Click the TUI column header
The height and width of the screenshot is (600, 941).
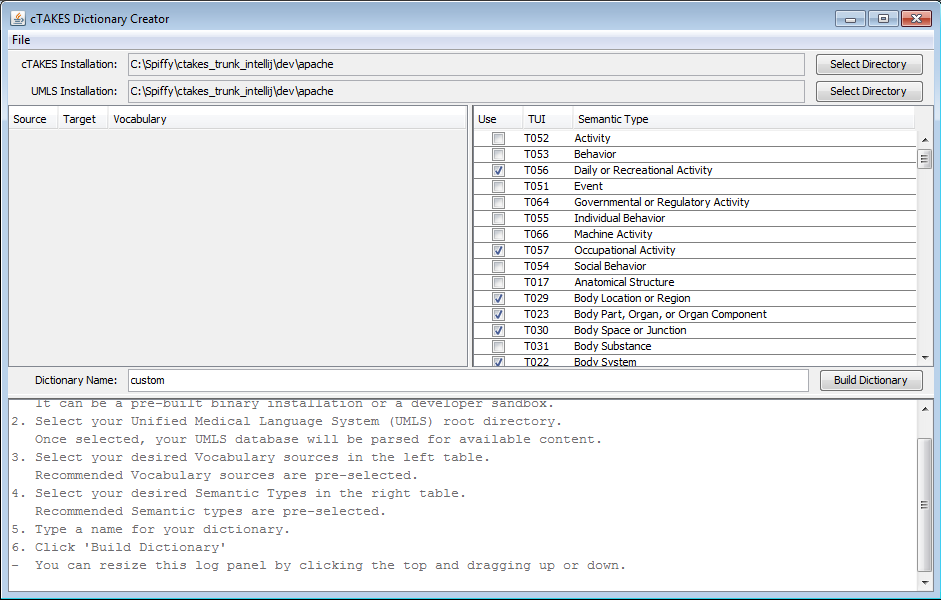pyautogui.click(x=547, y=119)
